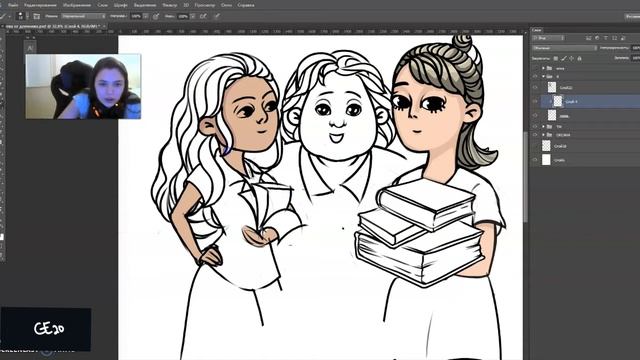This screenshot has width=640, height=360.
Task: Hide the first layer inside open group
Action: point(535,87)
